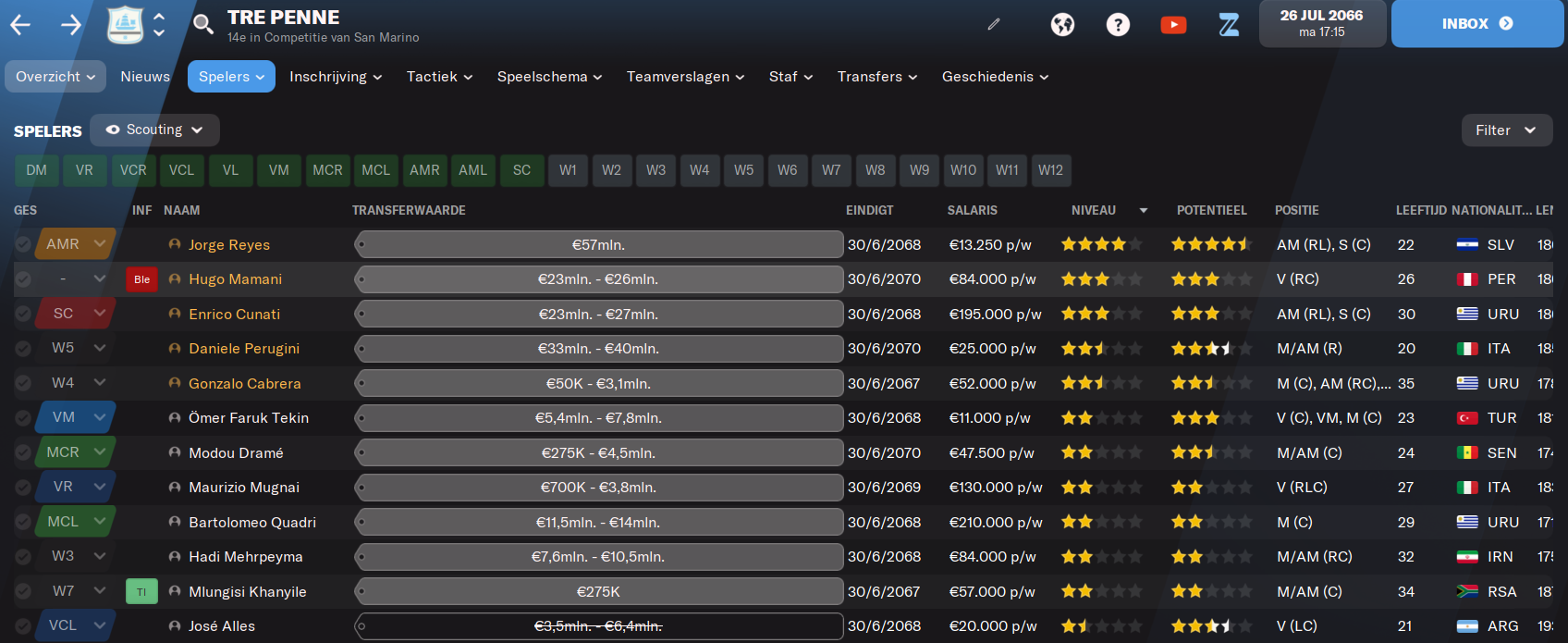This screenshot has width=1568, height=643.
Task: Tick the selection circle for Daniele Perugini
Action: pyautogui.click(x=23, y=349)
